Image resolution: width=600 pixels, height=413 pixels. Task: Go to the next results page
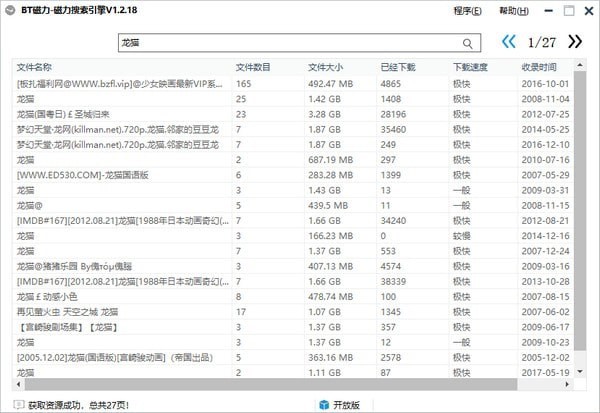click(x=574, y=42)
